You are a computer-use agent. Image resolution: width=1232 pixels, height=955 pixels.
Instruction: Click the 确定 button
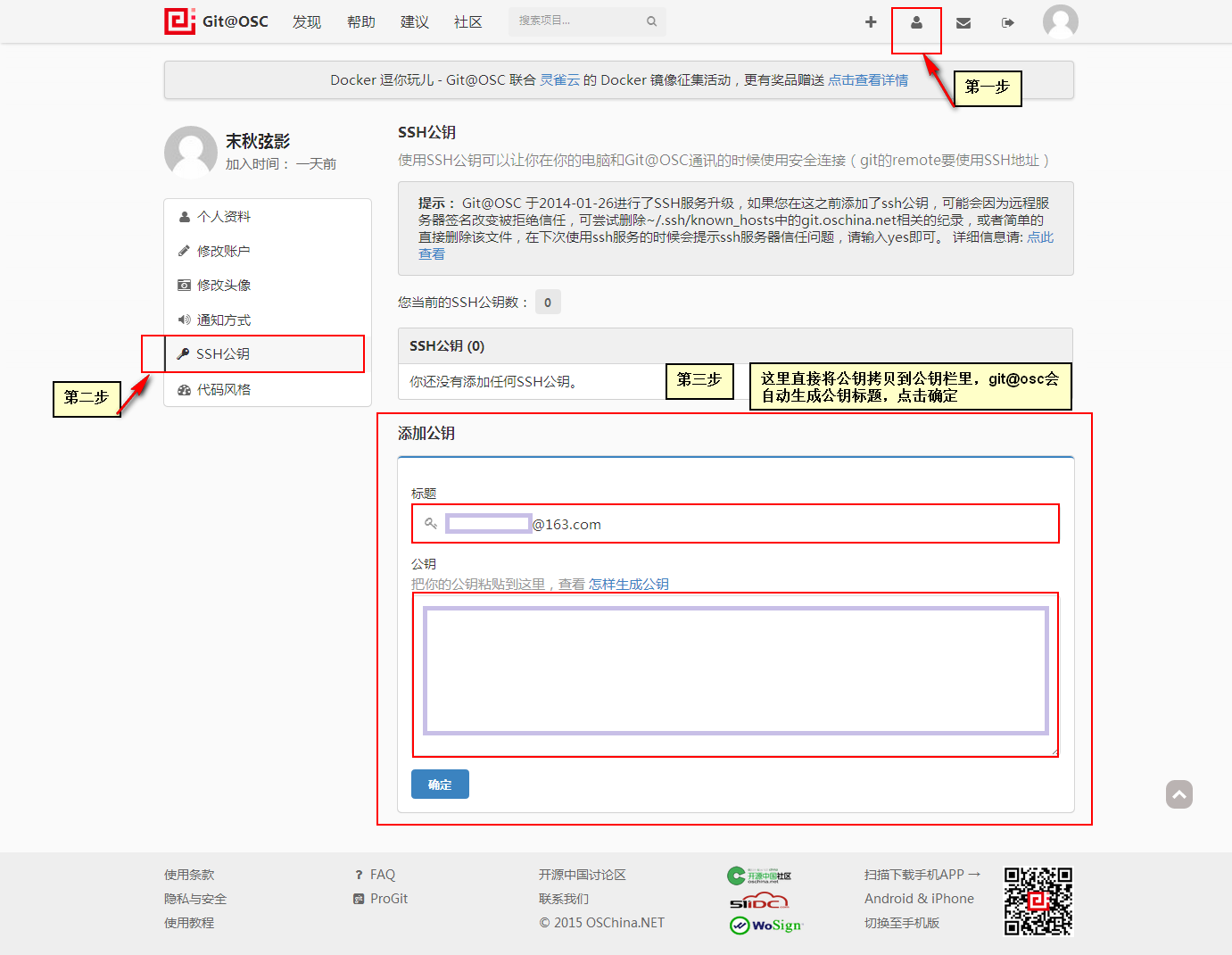pos(440,785)
